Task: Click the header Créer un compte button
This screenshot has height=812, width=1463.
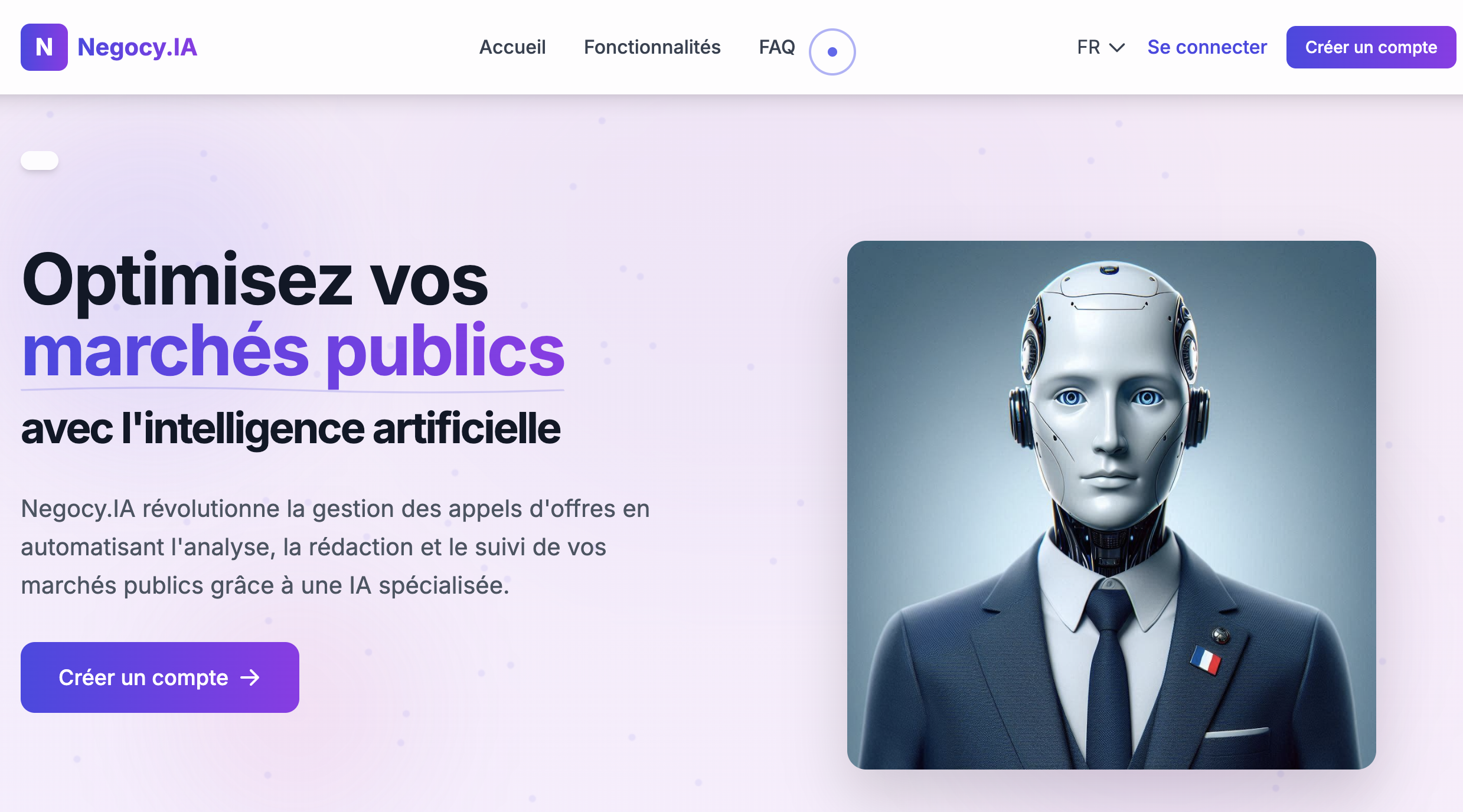Action: 1371,47
